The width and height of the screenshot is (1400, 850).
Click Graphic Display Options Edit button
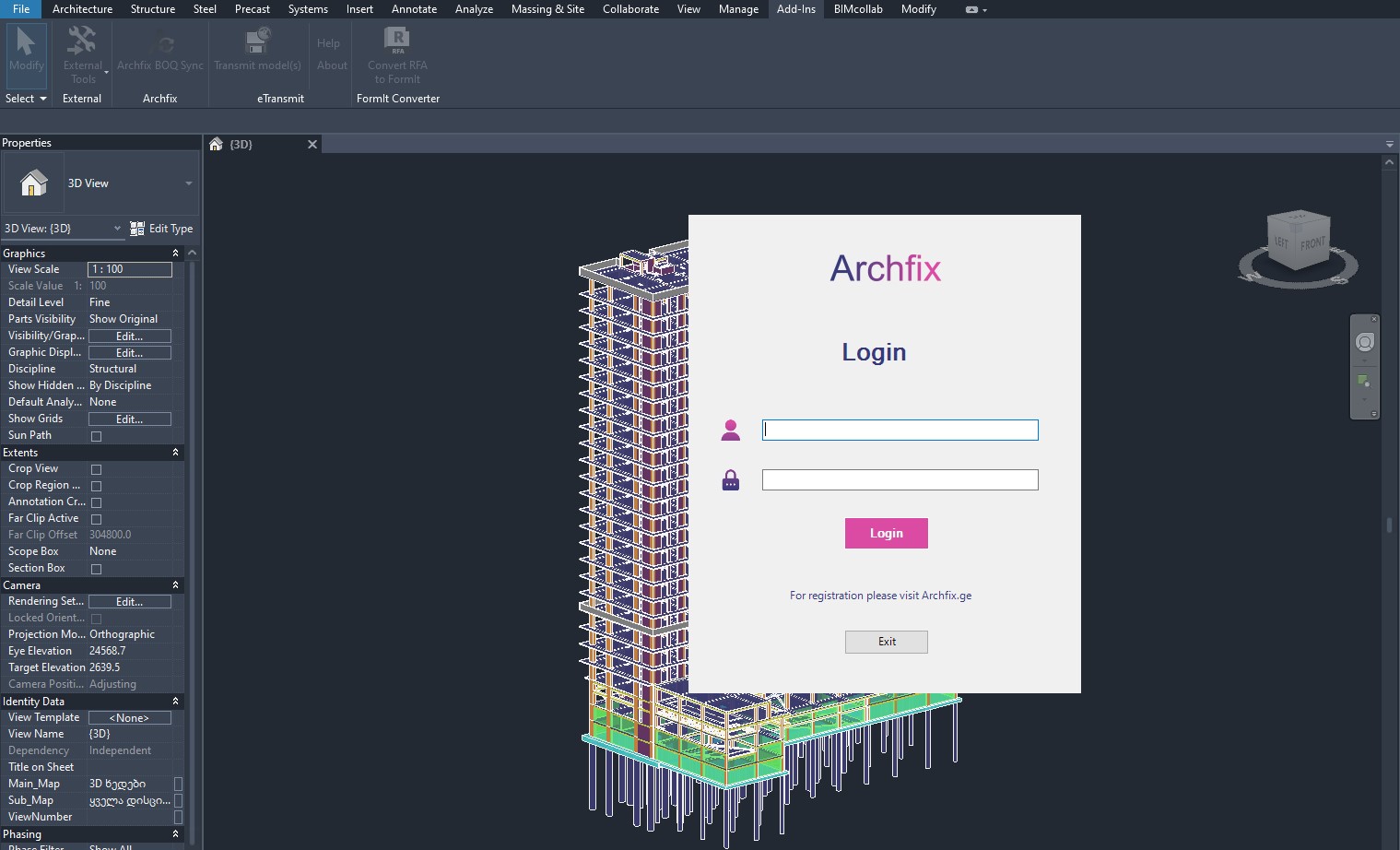click(130, 353)
